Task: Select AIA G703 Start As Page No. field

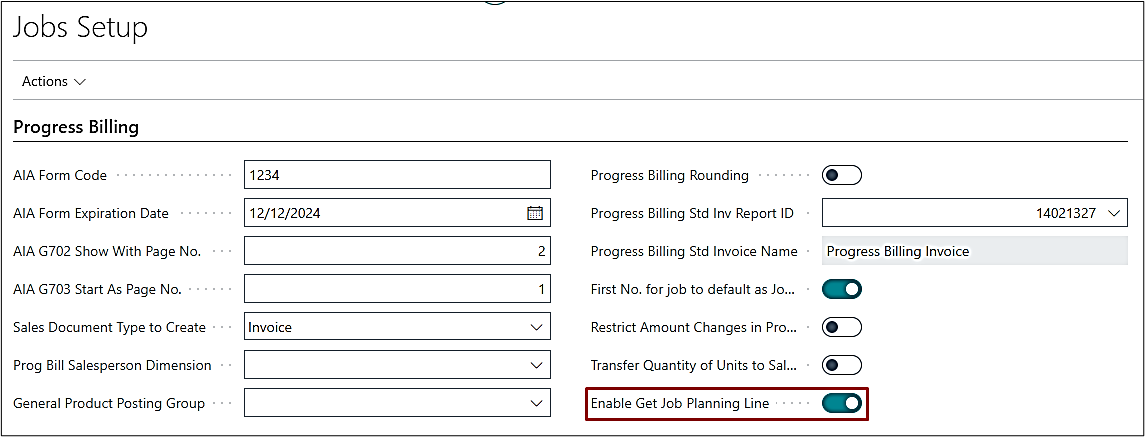Action: coord(396,290)
